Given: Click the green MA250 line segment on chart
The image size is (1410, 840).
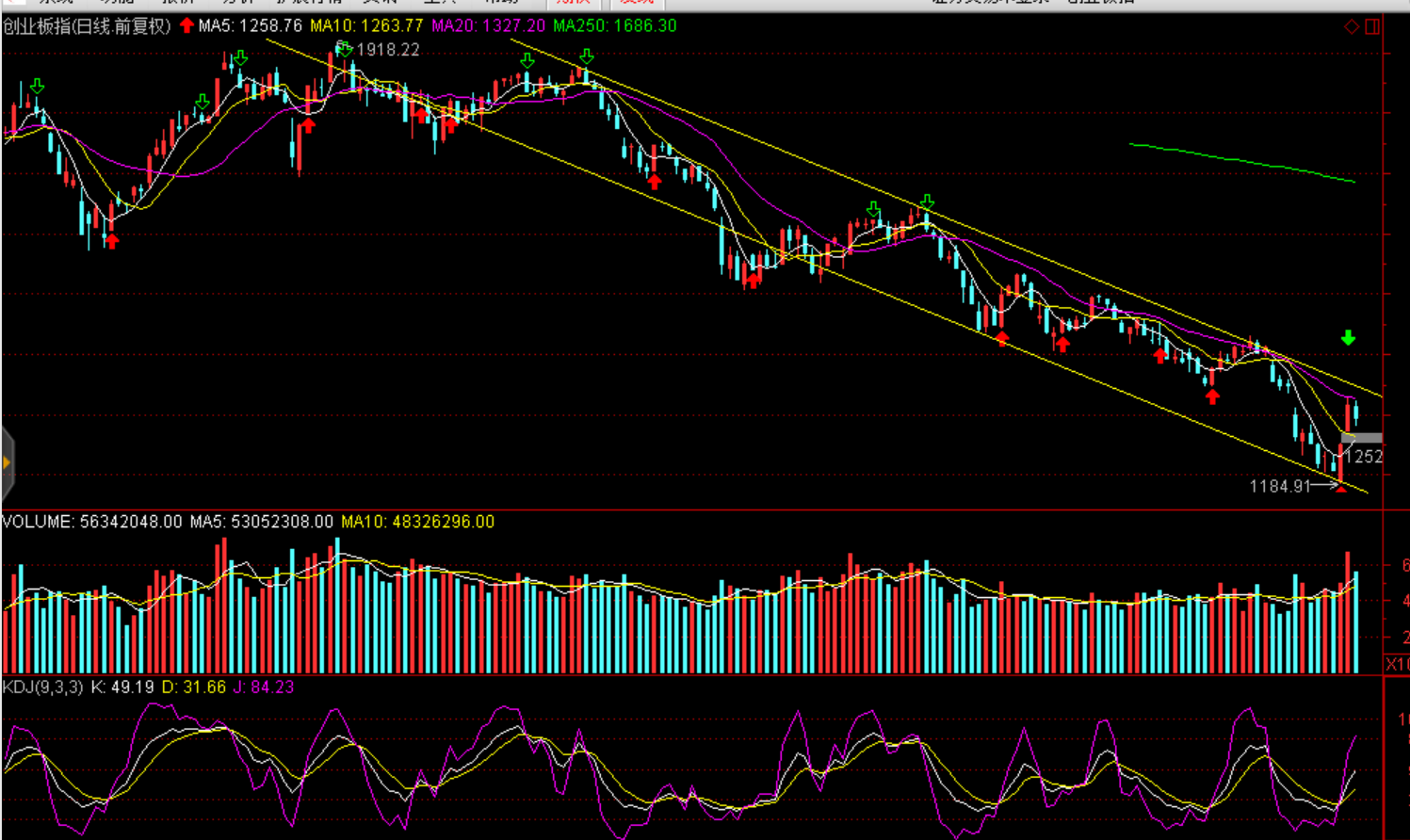Looking at the screenshot, I should [1243, 161].
